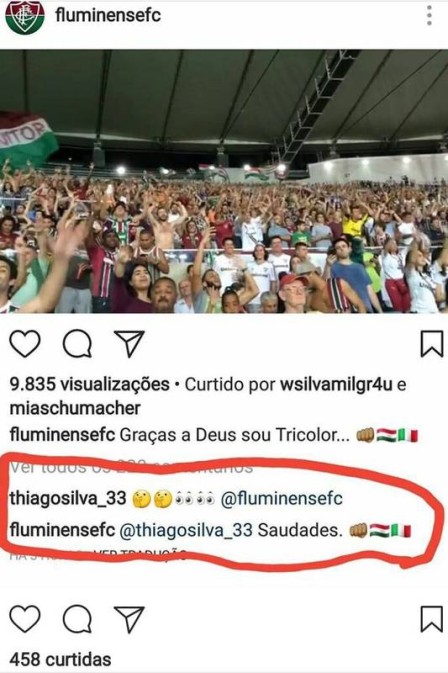
Task: Expand all comments via Ver todos link
Action: coord(131,467)
